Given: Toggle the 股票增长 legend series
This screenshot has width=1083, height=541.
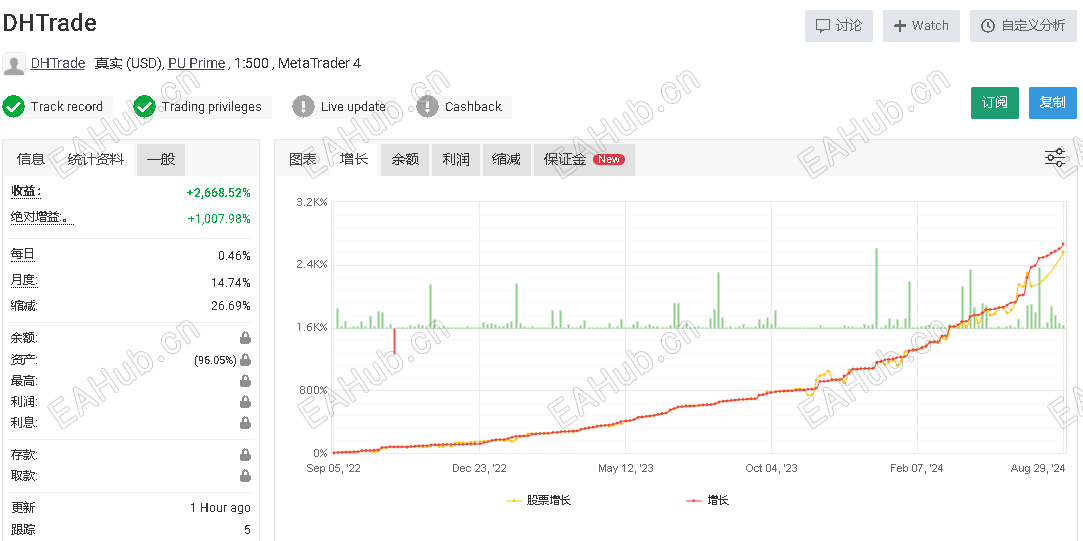Looking at the screenshot, I should [539, 500].
